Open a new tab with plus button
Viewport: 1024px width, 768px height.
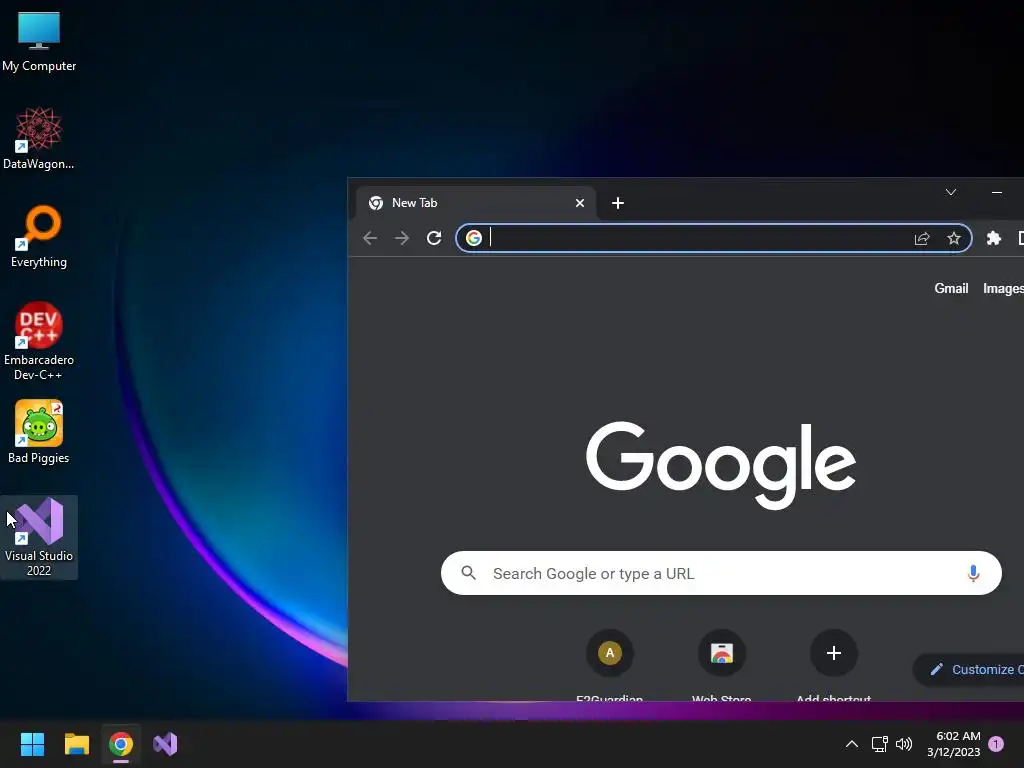click(618, 203)
